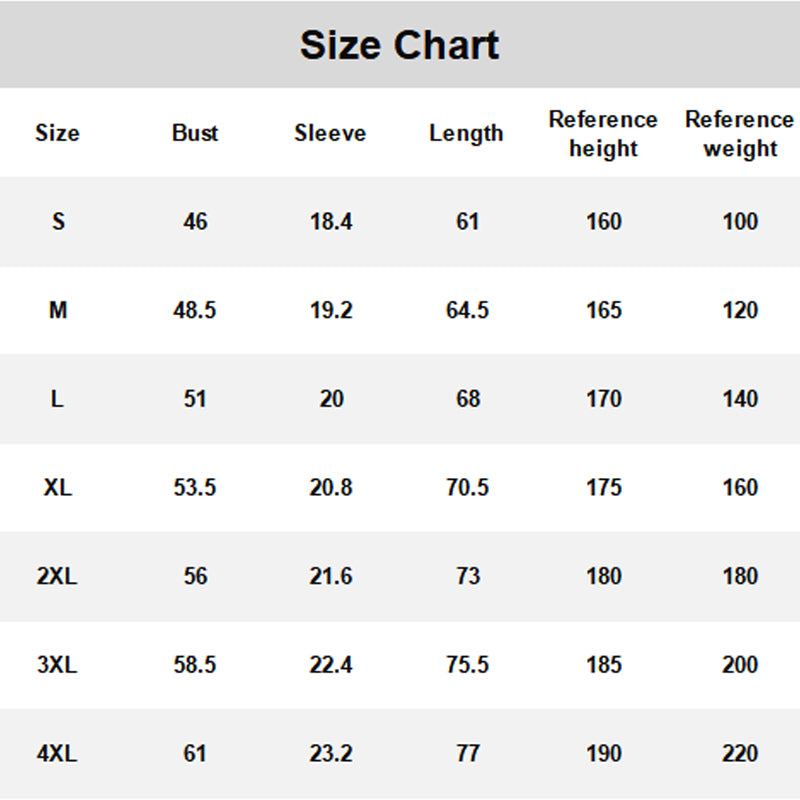Click length value 70.5 in XL row

(x=467, y=488)
